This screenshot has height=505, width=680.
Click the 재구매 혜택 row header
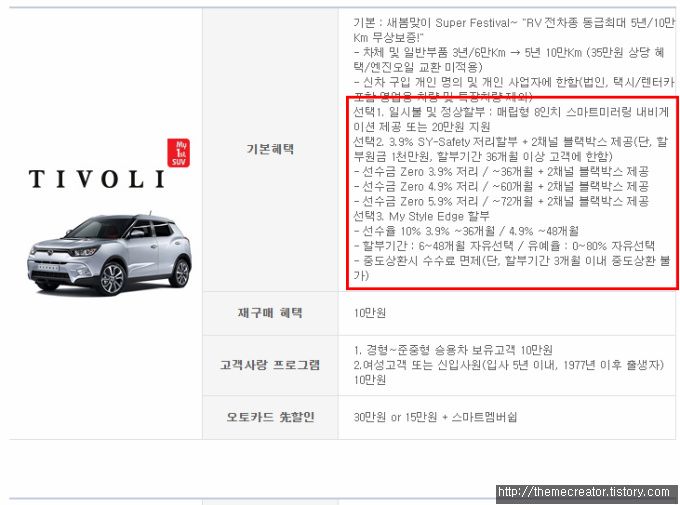270,313
